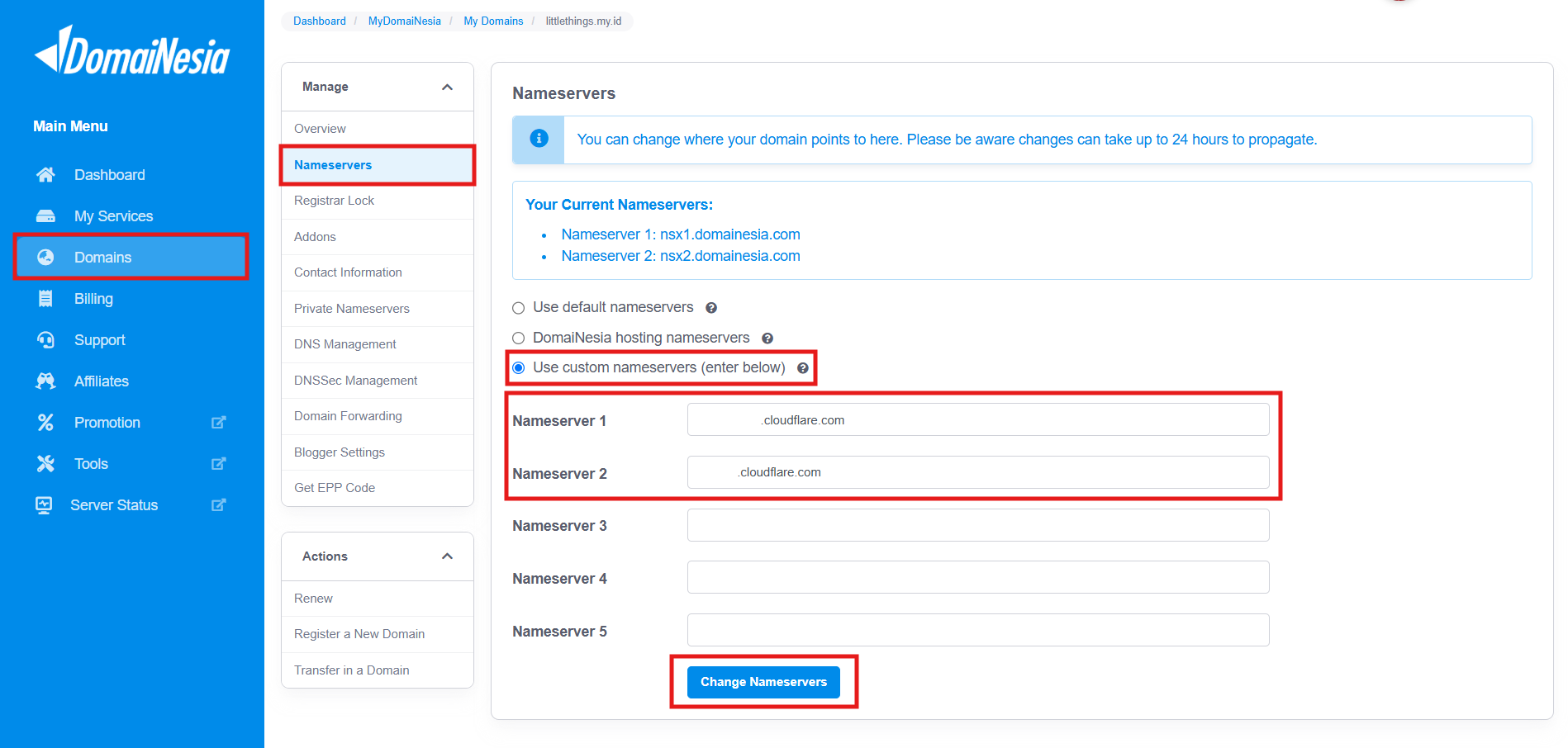The image size is (1568, 748).
Task: Open Domains in the main menu
Action: coord(131,258)
